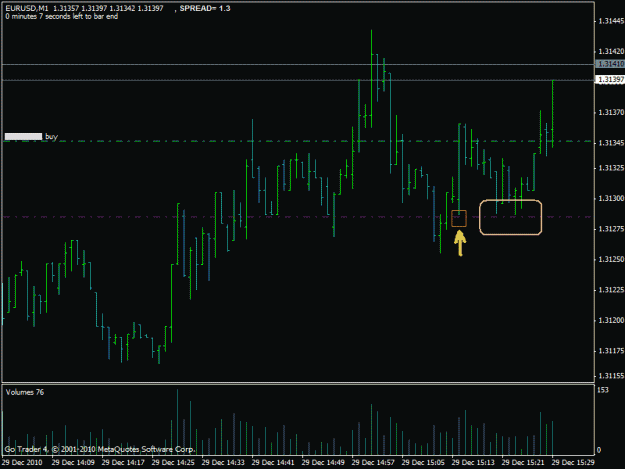The height and width of the screenshot is (469, 625).
Task: Click the 1.31445 price scale label
Action: coord(611,21)
